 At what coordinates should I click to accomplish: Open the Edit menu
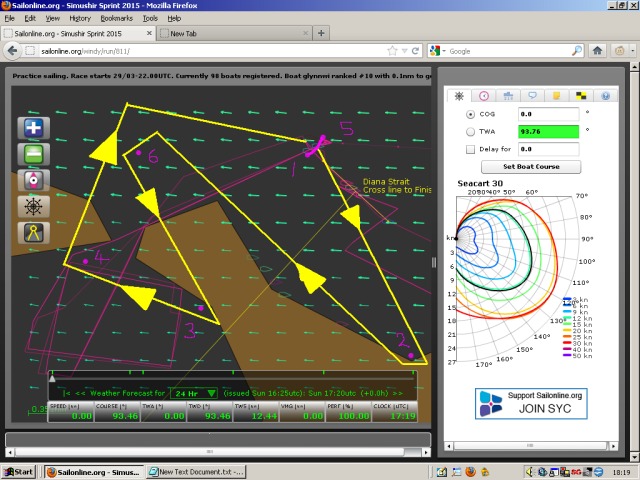pos(30,18)
